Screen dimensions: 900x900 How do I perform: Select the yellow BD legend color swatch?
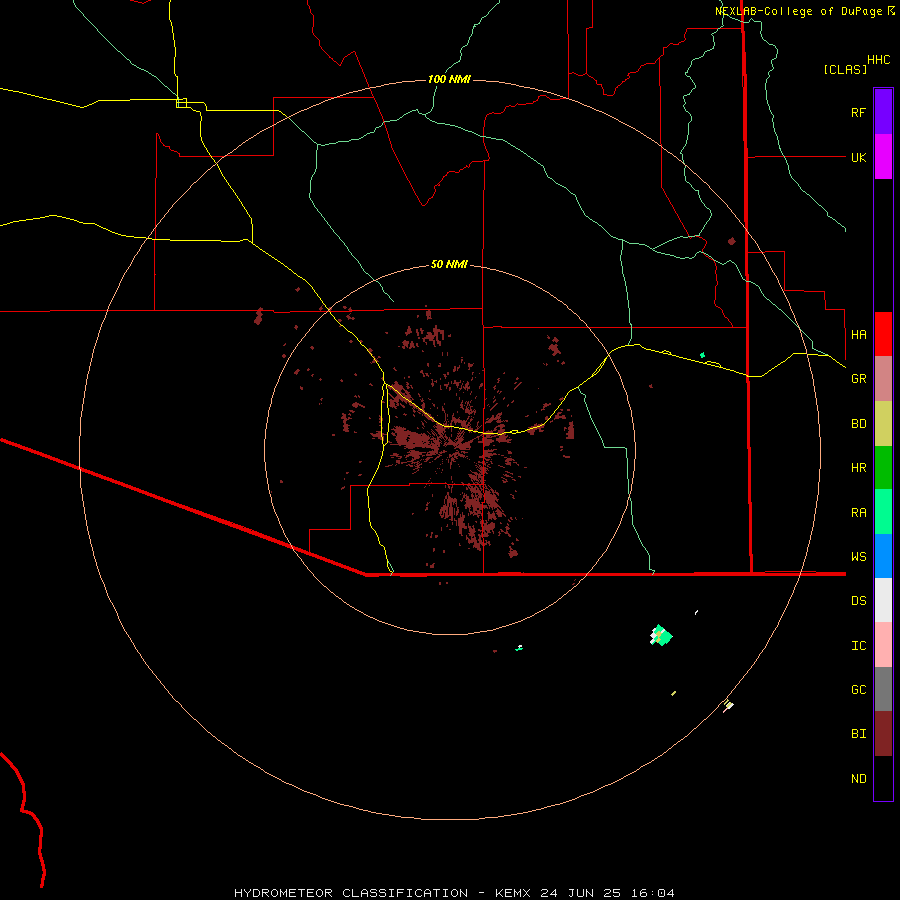[883, 424]
